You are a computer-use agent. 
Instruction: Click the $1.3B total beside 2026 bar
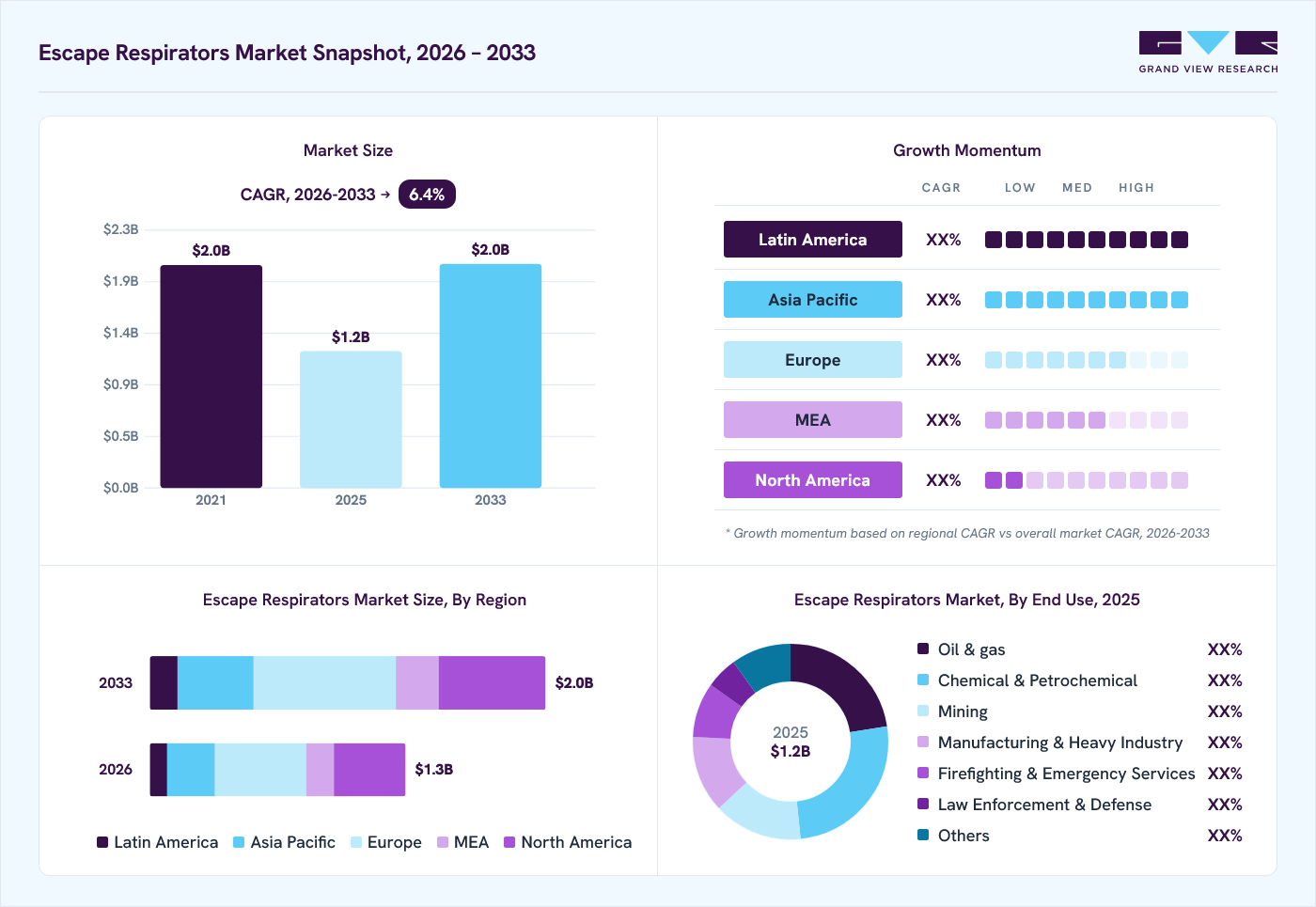tap(434, 769)
